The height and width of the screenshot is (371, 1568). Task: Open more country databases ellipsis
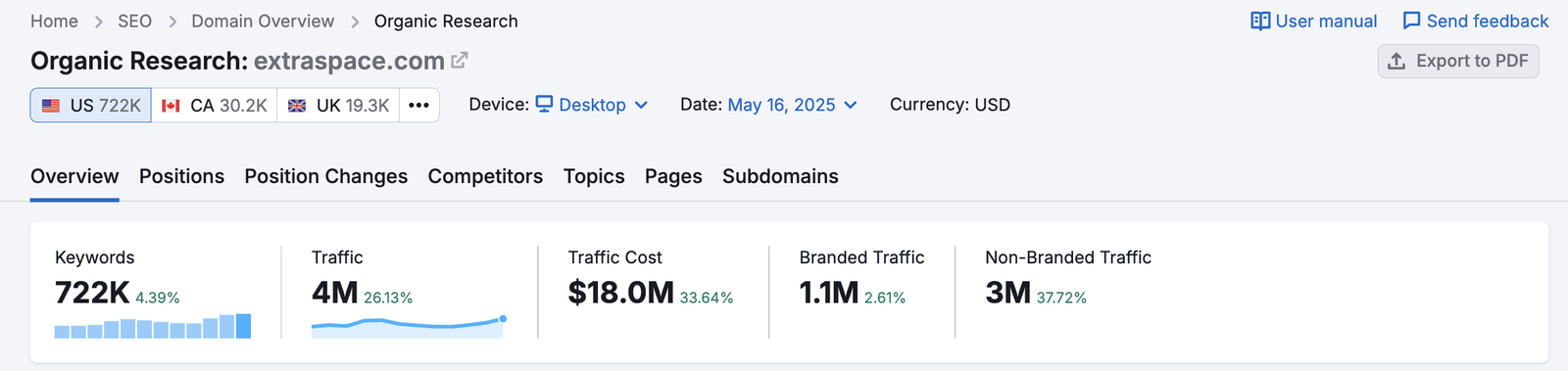pyautogui.click(x=418, y=105)
